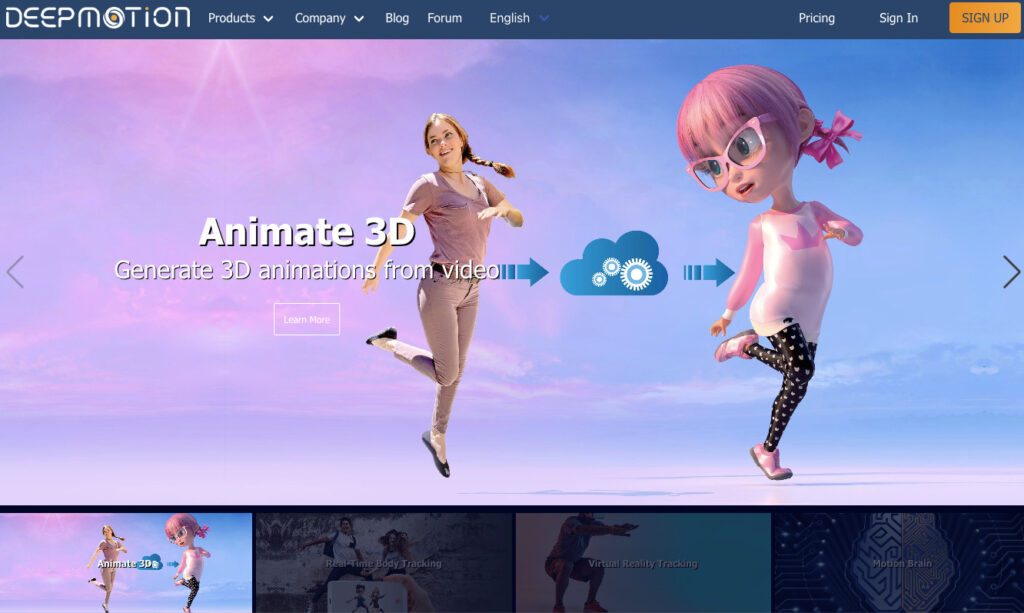View the Pricing page

point(816,18)
